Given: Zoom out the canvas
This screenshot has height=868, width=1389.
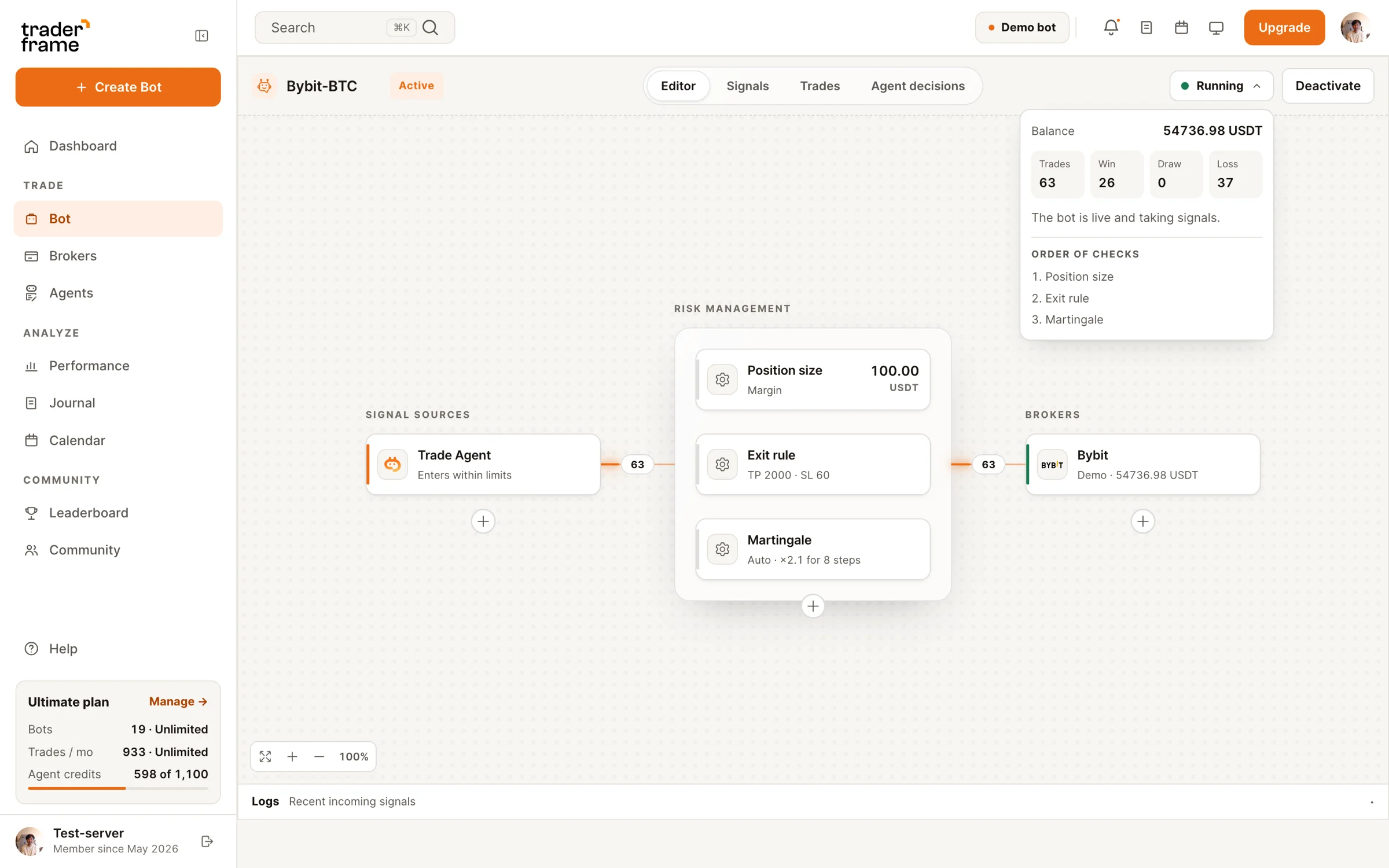Looking at the screenshot, I should (319, 756).
